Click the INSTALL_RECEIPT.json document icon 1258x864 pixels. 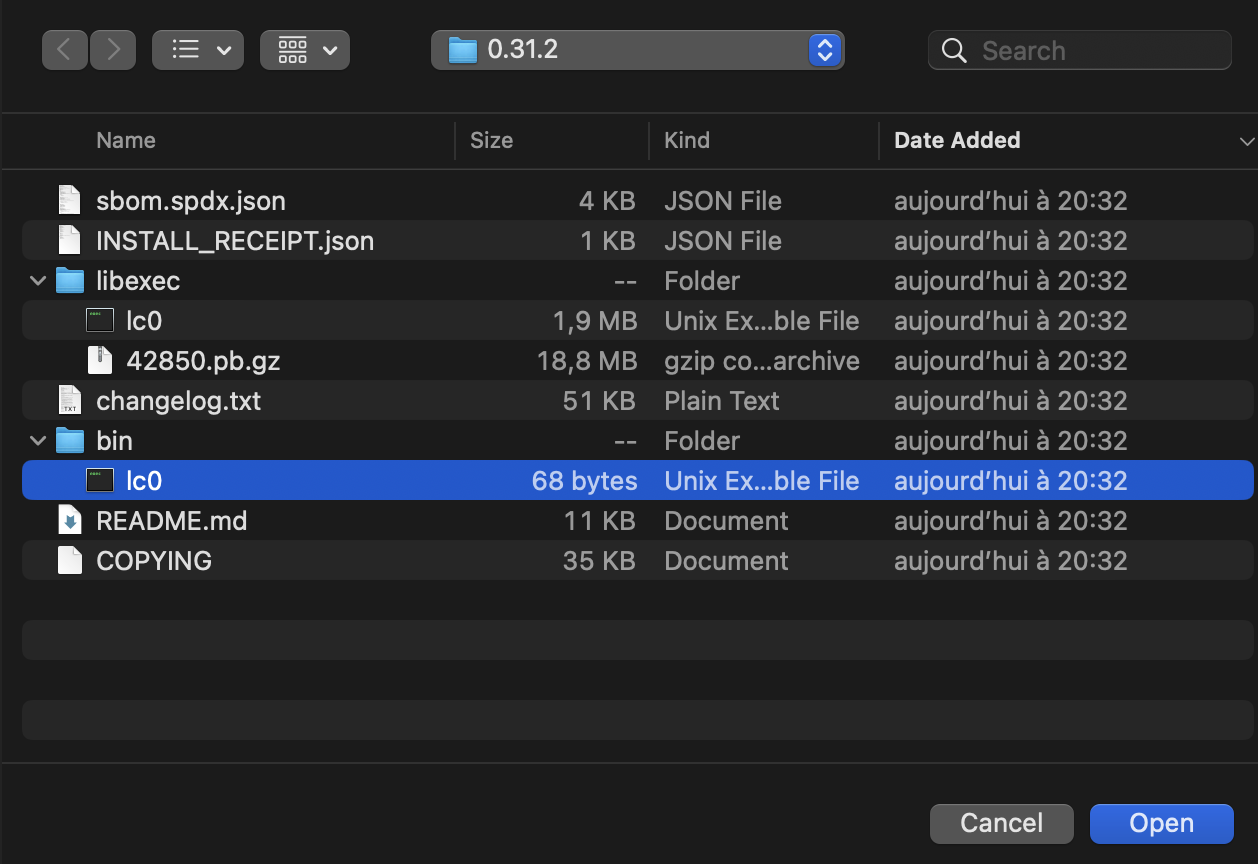[x=68, y=240]
